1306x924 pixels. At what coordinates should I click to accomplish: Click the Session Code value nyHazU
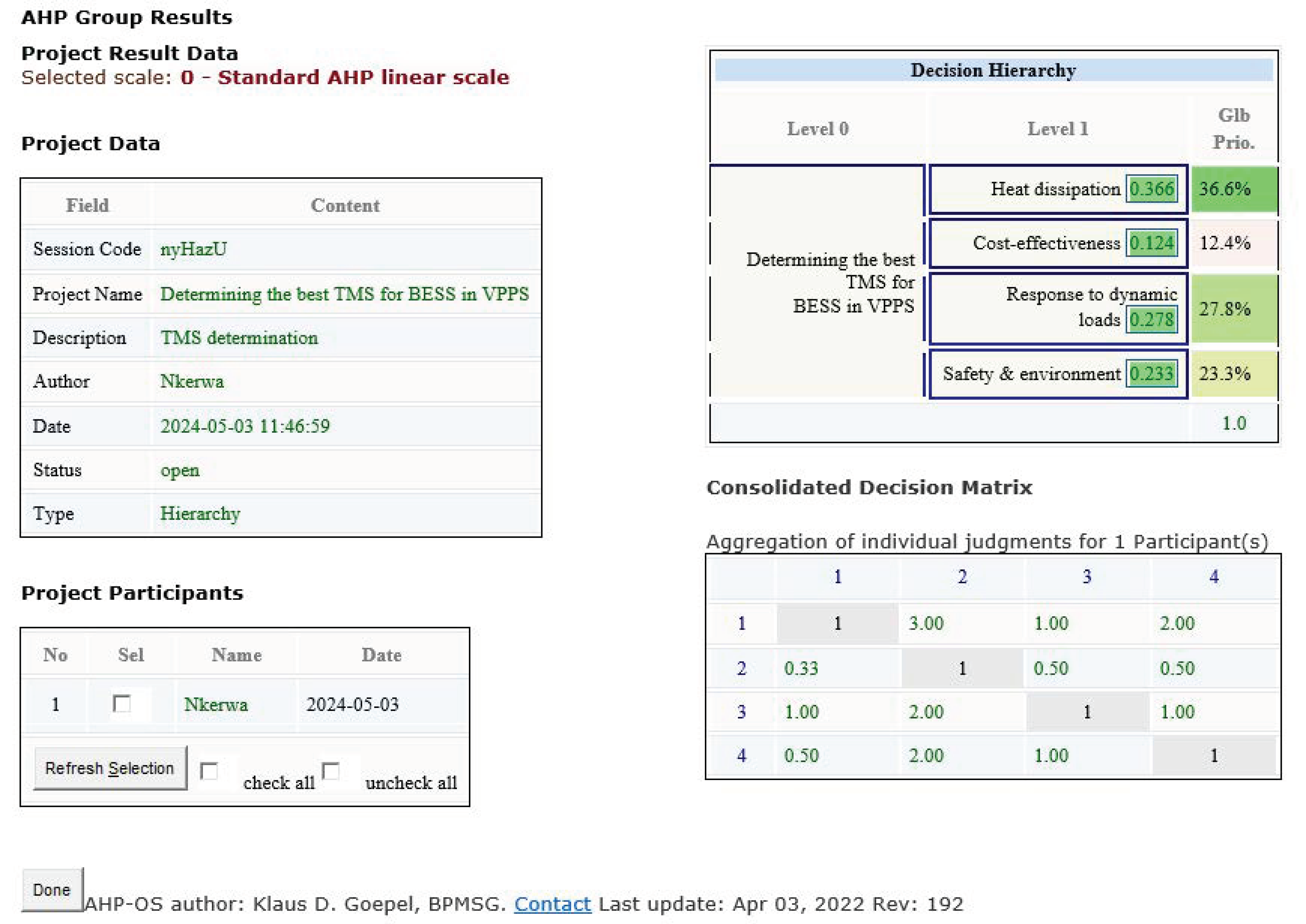point(193,249)
